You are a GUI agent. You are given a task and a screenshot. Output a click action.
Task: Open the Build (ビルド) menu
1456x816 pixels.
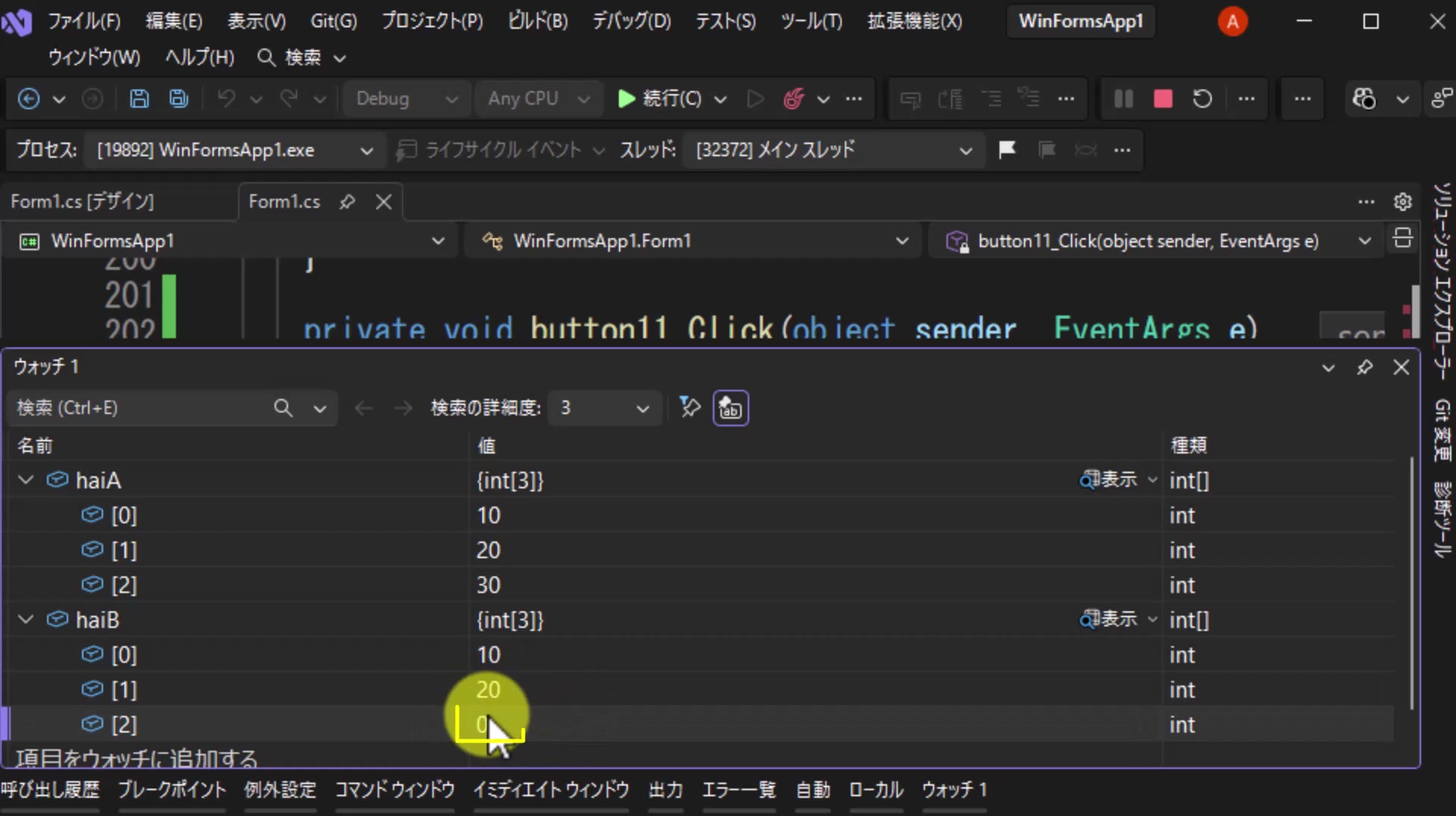pos(538,21)
